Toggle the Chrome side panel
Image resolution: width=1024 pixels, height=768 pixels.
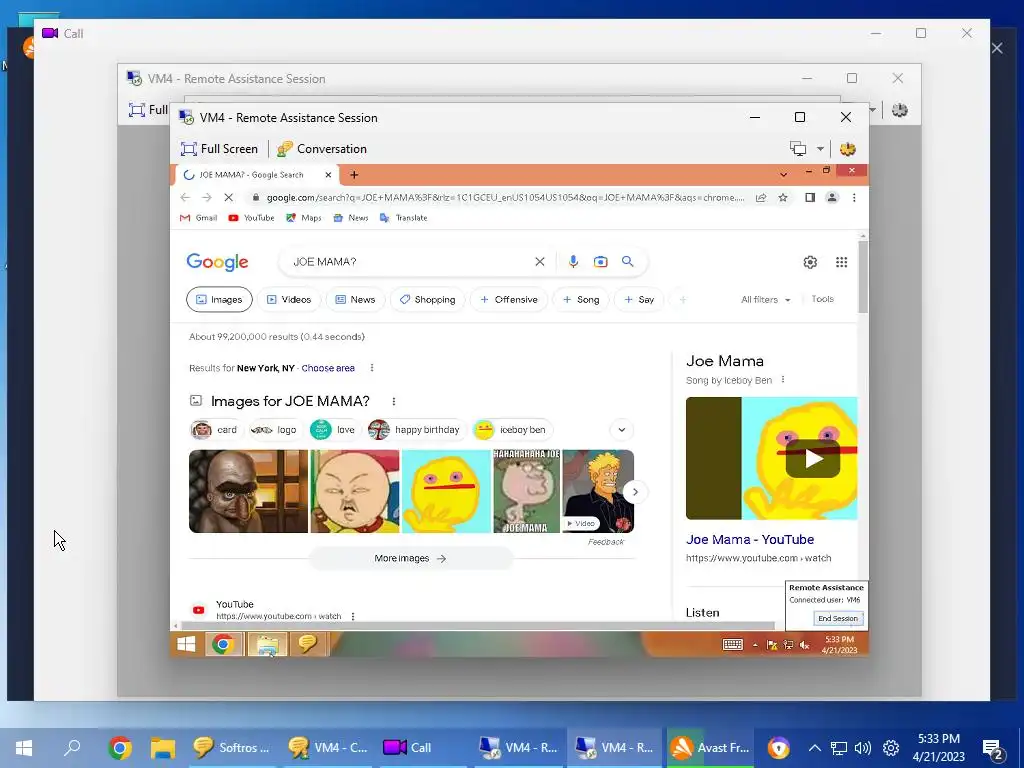pos(810,197)
